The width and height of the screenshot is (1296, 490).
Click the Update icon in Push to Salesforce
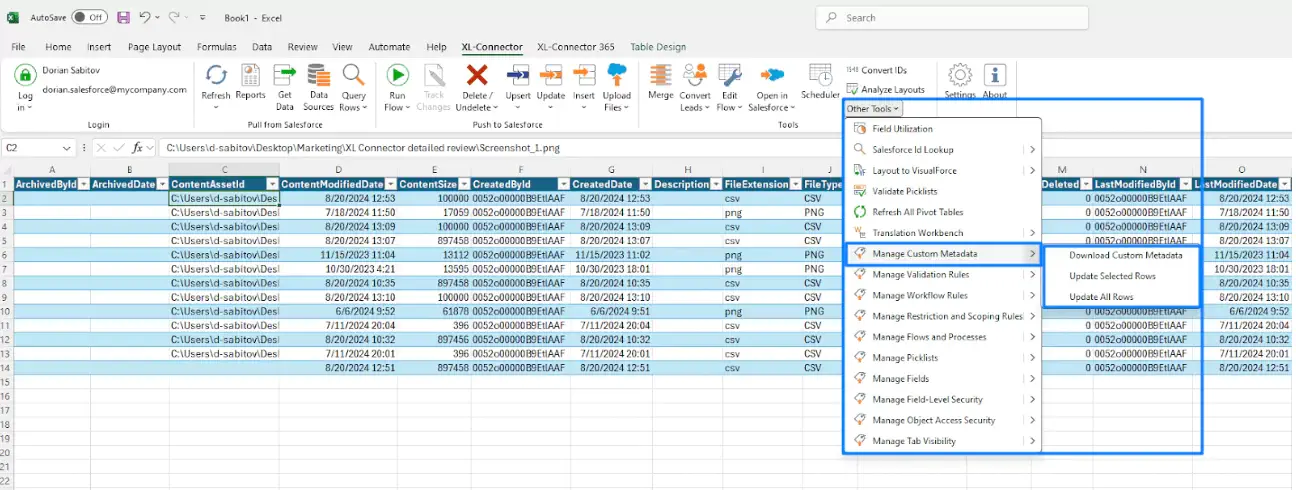pos(551,75)
